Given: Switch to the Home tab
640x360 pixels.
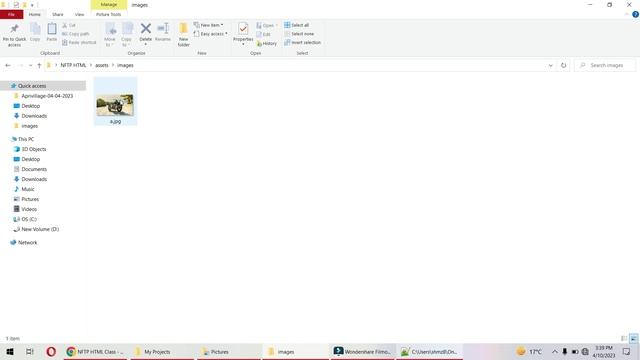Looking at the screenshot, I should tap(35, 14).
